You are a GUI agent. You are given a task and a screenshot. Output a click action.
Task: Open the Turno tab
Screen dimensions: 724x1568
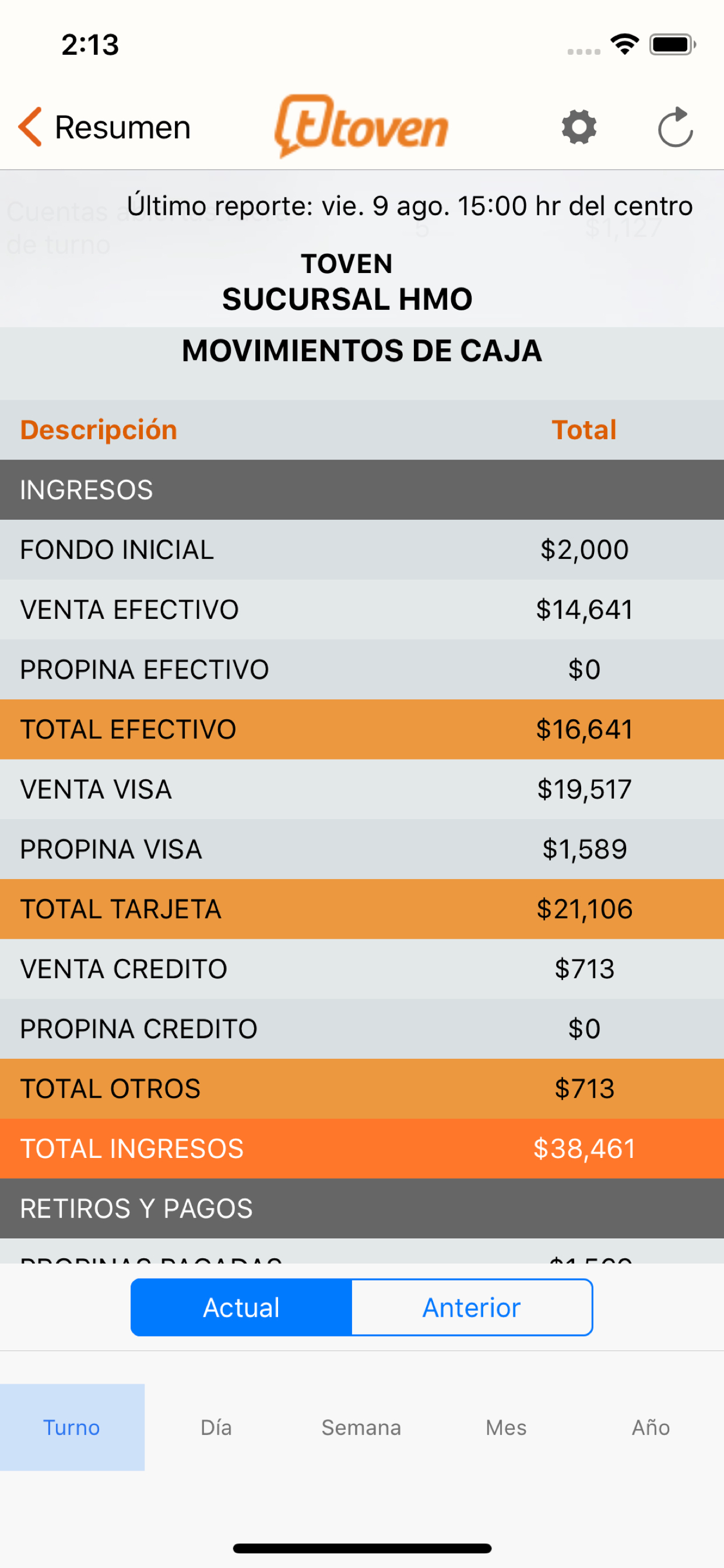(x=72, y=1427)
